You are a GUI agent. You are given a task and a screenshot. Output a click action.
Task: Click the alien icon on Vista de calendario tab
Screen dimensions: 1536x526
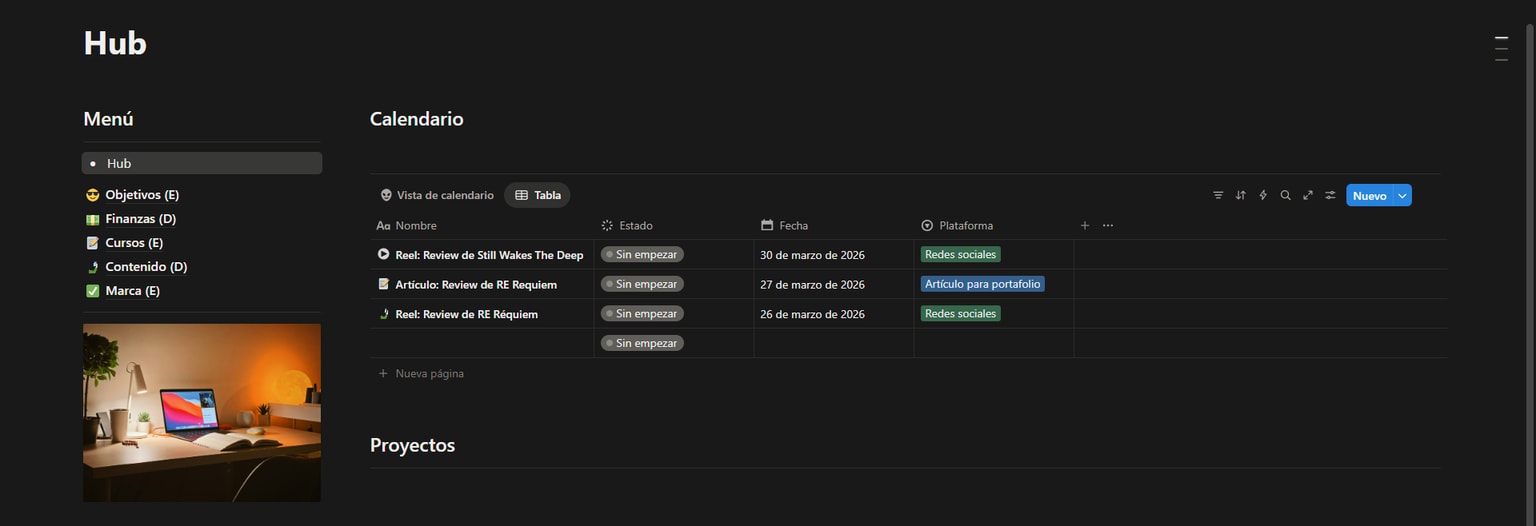pyautogui.click(x=386, y=195)
